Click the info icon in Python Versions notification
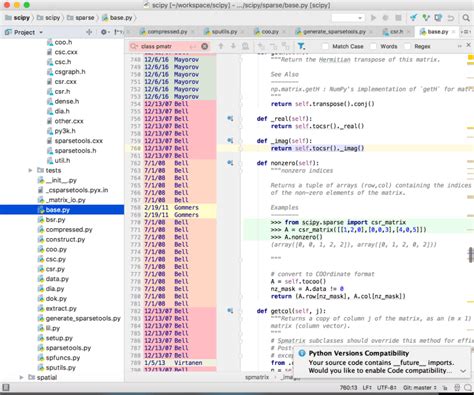The height and width of the screenshot is (395, 474). (302, 353)
